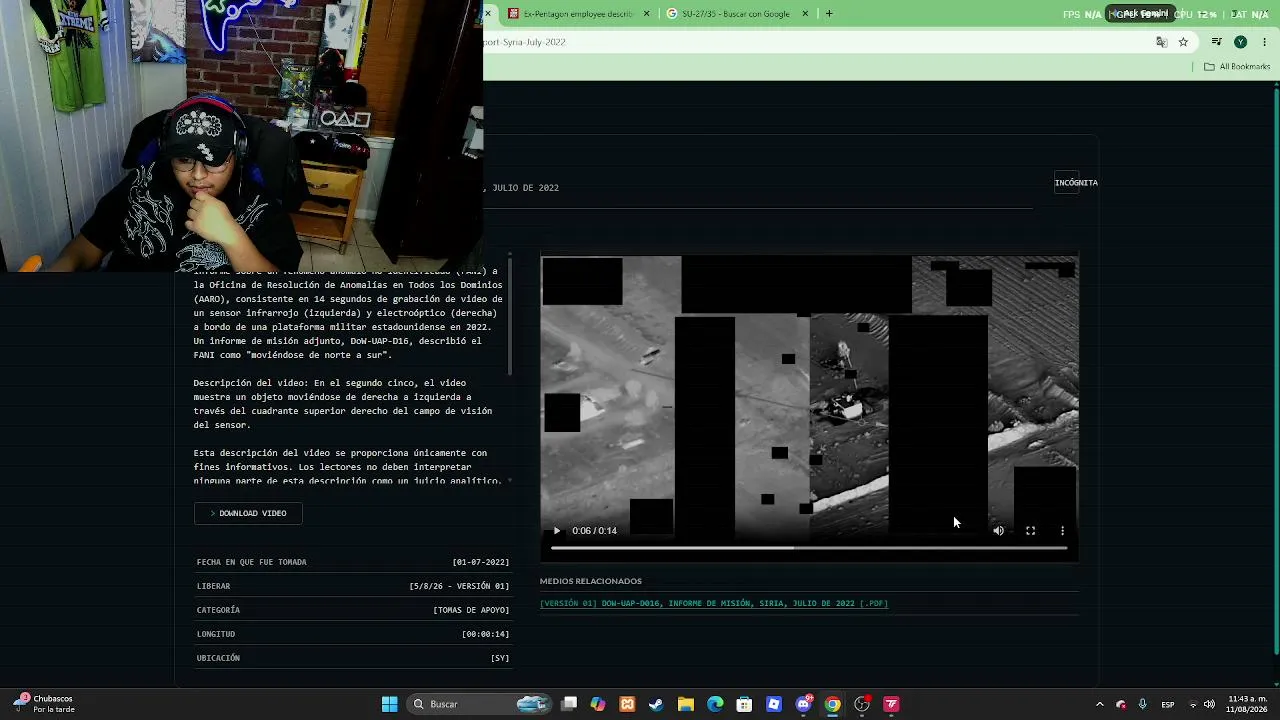The width and height of the screenshot is (1280, 720).
Task: Open File Explorer from the taskbar
Action: [686, 704]
